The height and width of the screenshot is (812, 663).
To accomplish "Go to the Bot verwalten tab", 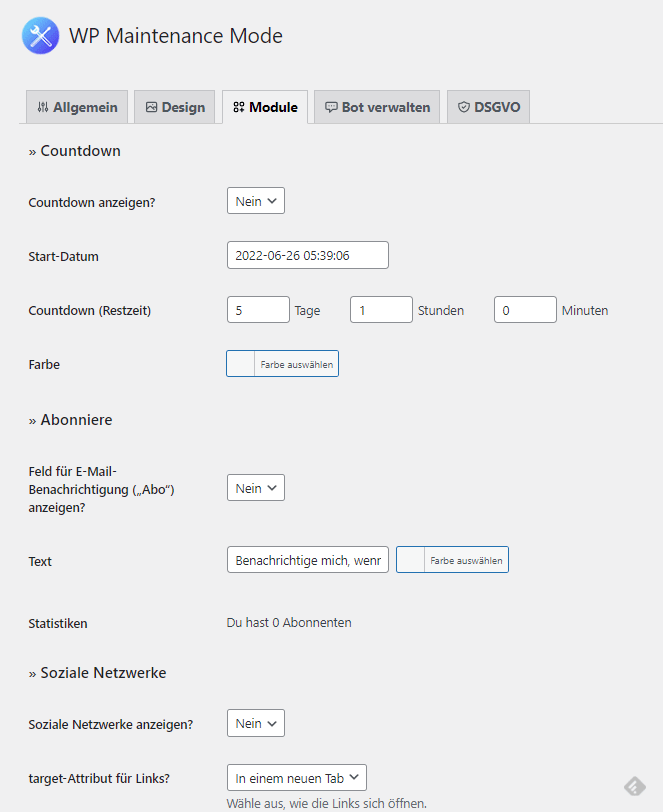I will pyautogui.click(x=377, y=107).
